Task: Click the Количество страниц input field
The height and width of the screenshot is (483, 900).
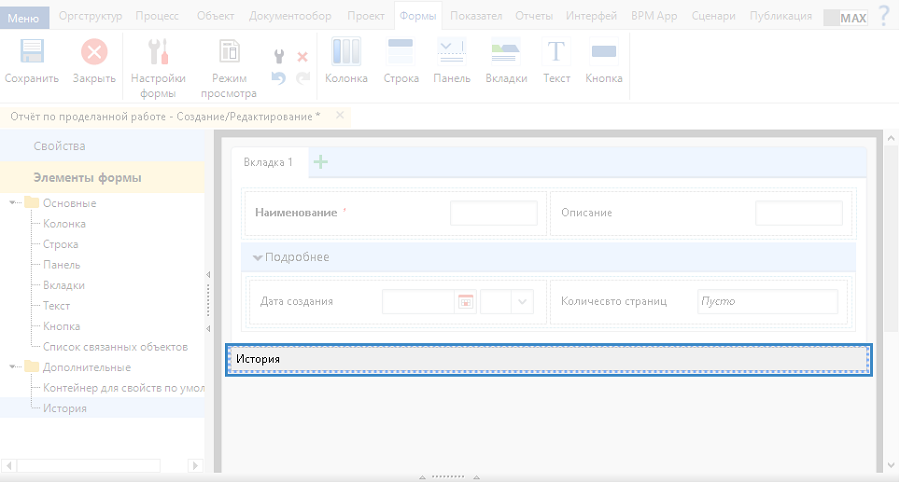Action: 767,301
